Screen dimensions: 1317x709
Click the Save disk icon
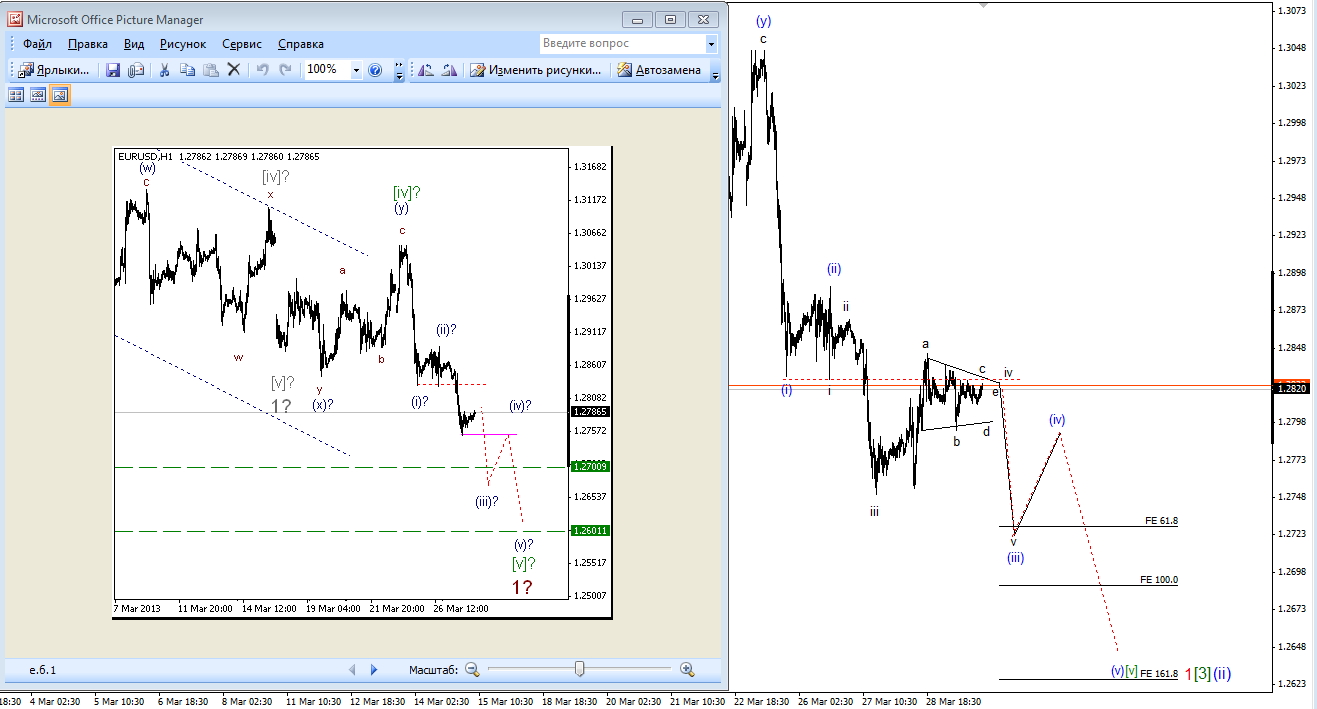coord(113,70)
